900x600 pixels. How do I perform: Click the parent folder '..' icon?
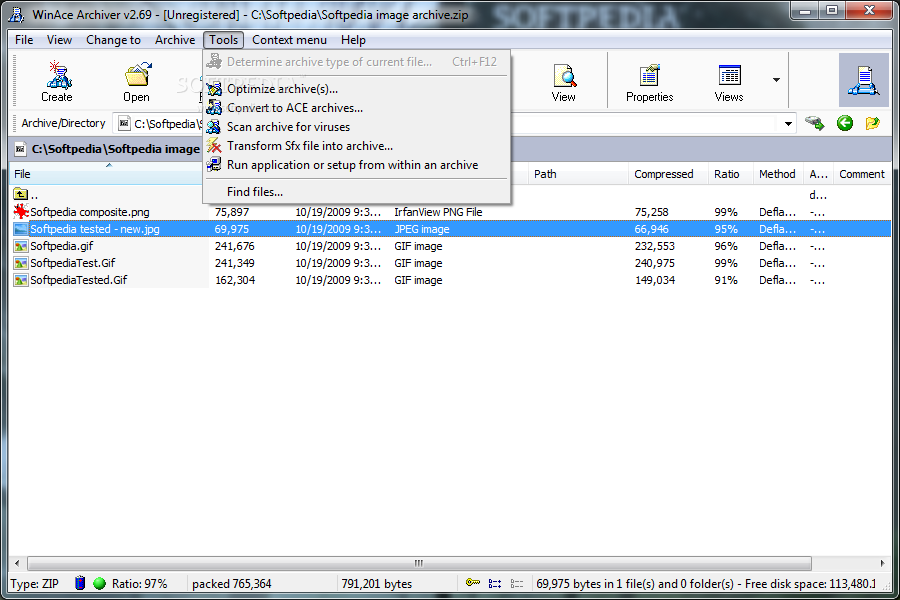21,195
